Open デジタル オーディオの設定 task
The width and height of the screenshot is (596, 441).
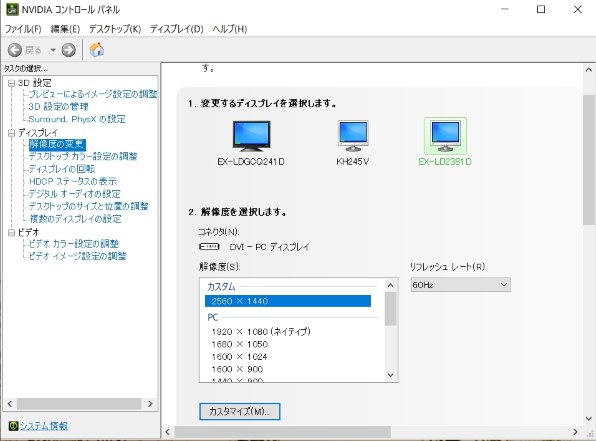click(x=74, y=194)
